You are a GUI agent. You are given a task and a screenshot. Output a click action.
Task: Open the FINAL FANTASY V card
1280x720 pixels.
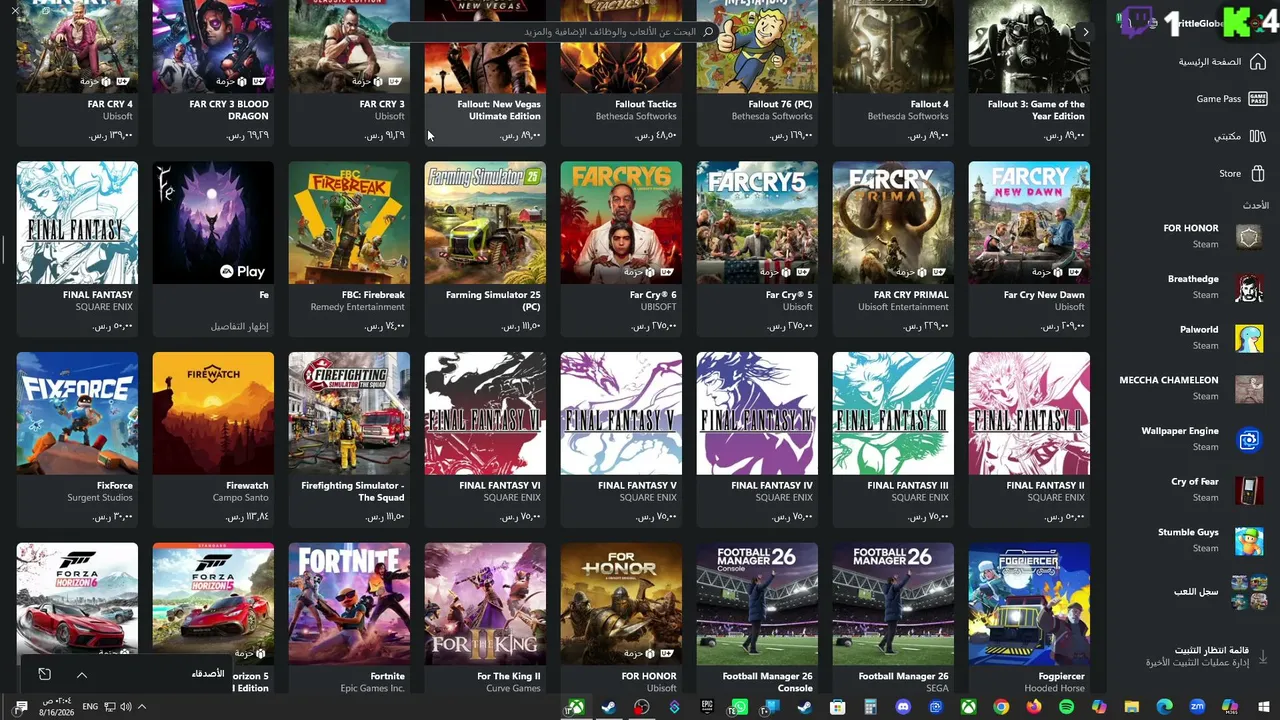click(x=621, y=439)
